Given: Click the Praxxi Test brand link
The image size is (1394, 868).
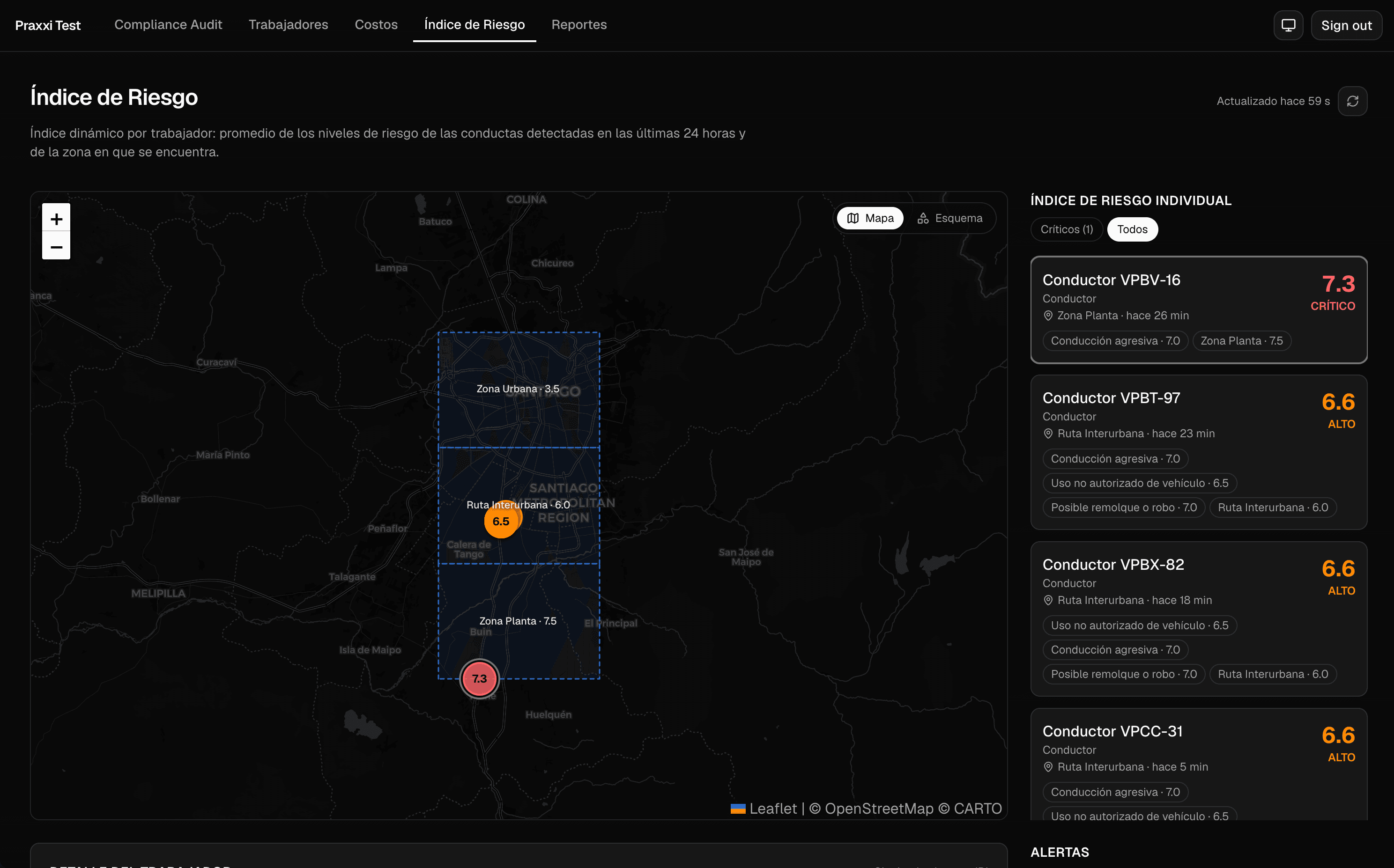Looking at the screenshot, I should tap(48, 25).
